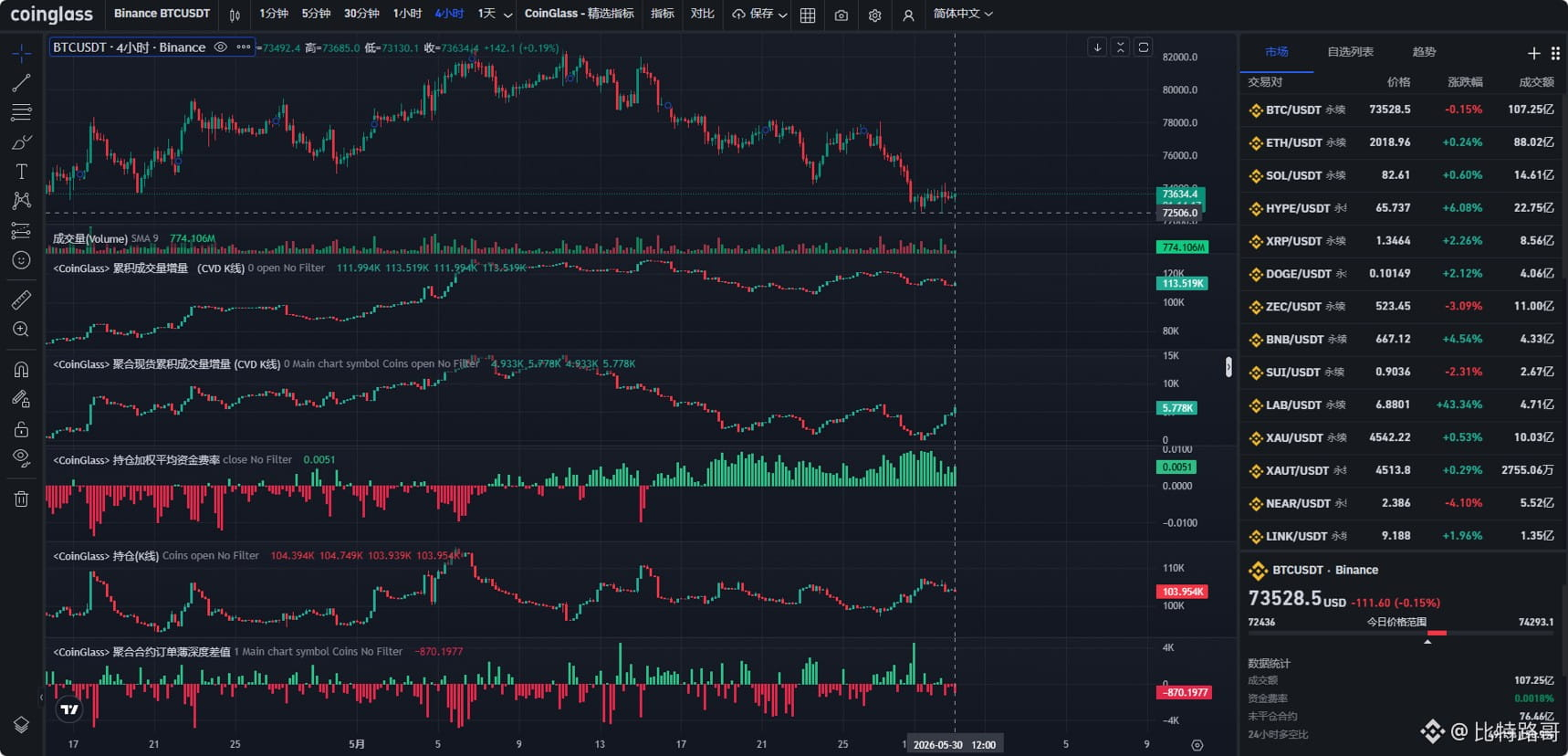Take chart snapshot with camera icon
1568x756 pixels.
[841, 15]
